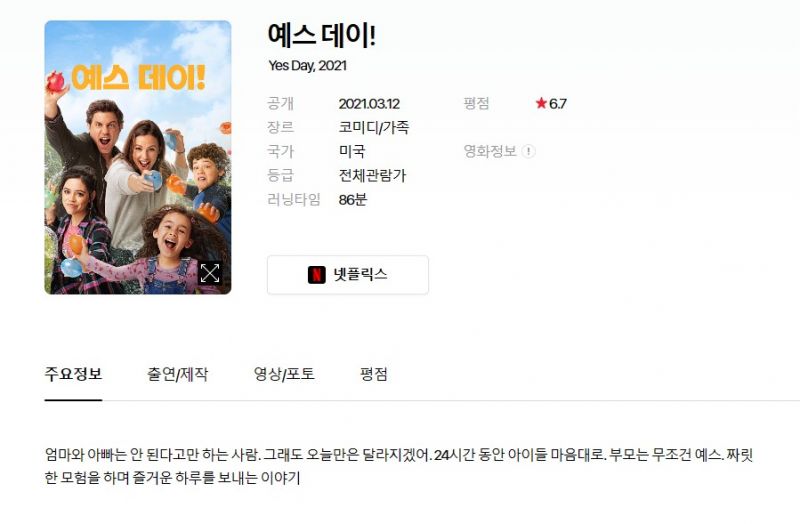Click the Yes Day, 2021 subtitle
Screen dimensions: 800x524
pyautogui.click(x=308, y=66)
